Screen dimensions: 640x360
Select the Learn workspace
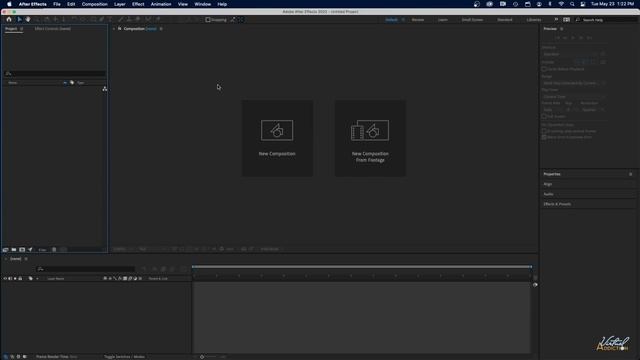click(x=442, y=20)
